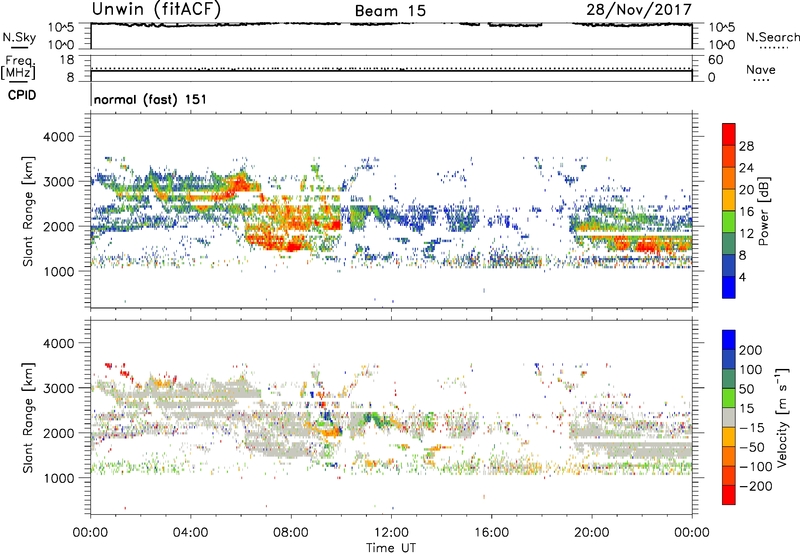The height and width of the screenshot is (554, 800).
Task: Click the left '10^5' noise scale value
Action: (62, 28)
